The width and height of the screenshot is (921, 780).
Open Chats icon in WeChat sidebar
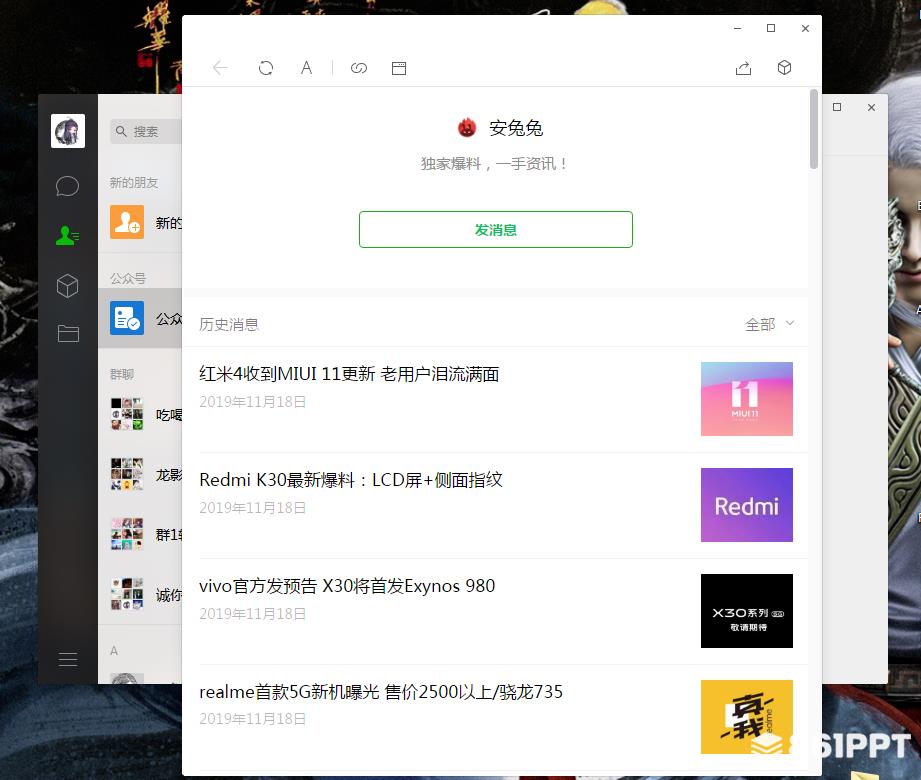tap(68, 186)
